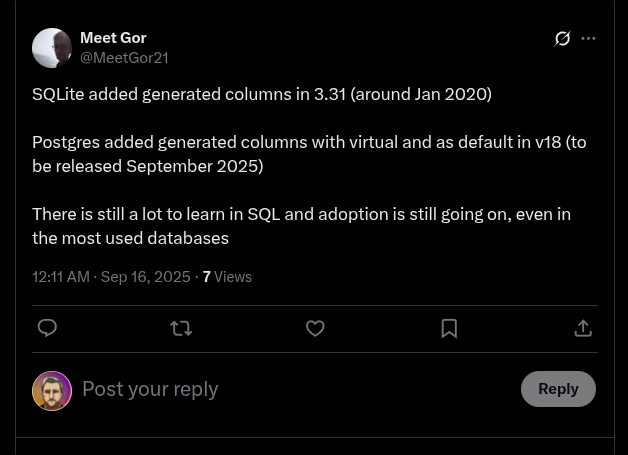Open the @MeetGor21 handle link
Image resolution: width=628 pixels, height=455 pixels.
(124, 58)
